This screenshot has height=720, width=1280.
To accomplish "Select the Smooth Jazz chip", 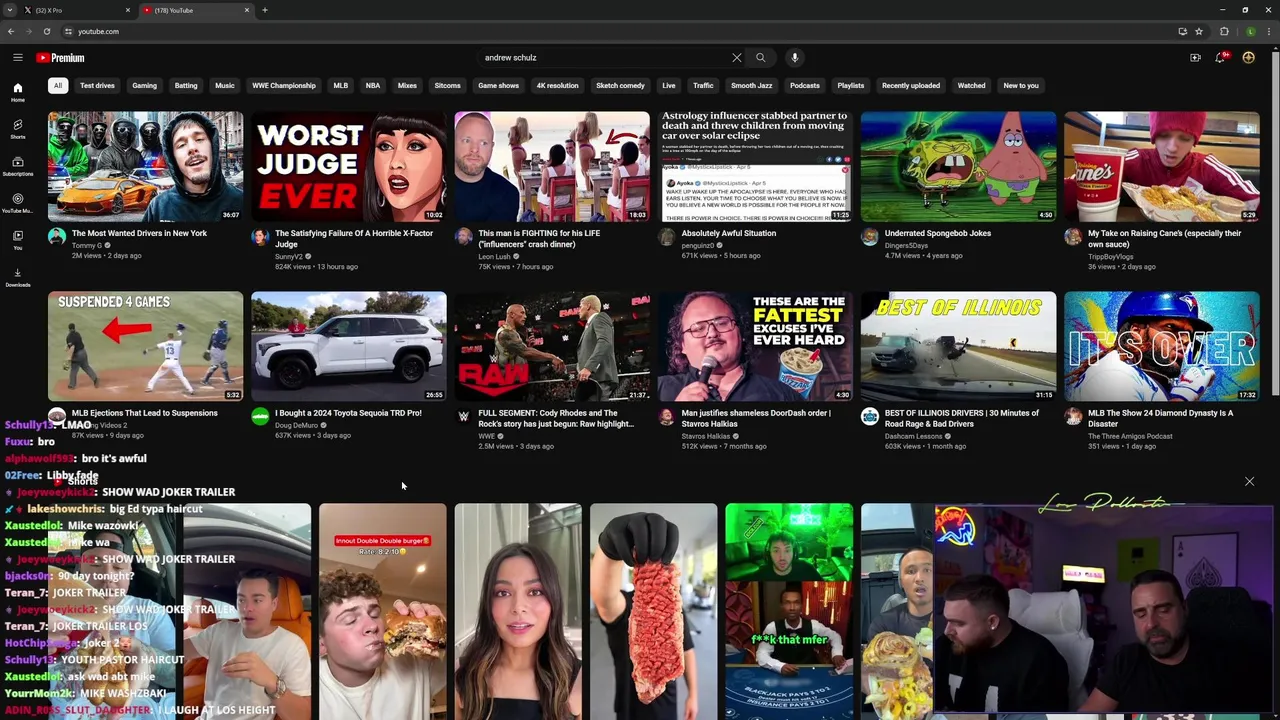I will (751, 86).
